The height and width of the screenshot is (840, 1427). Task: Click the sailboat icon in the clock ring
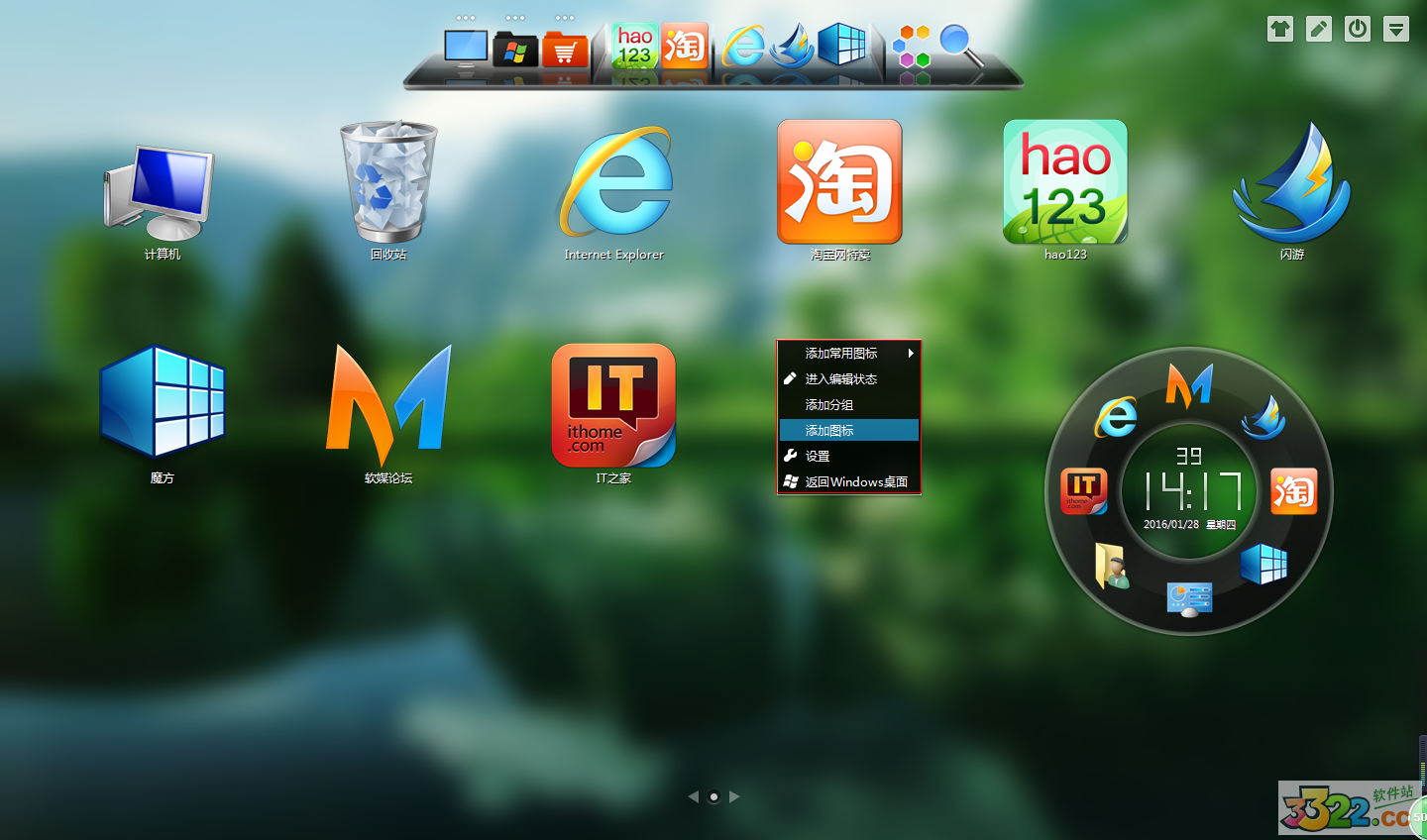click(1263, 417)
